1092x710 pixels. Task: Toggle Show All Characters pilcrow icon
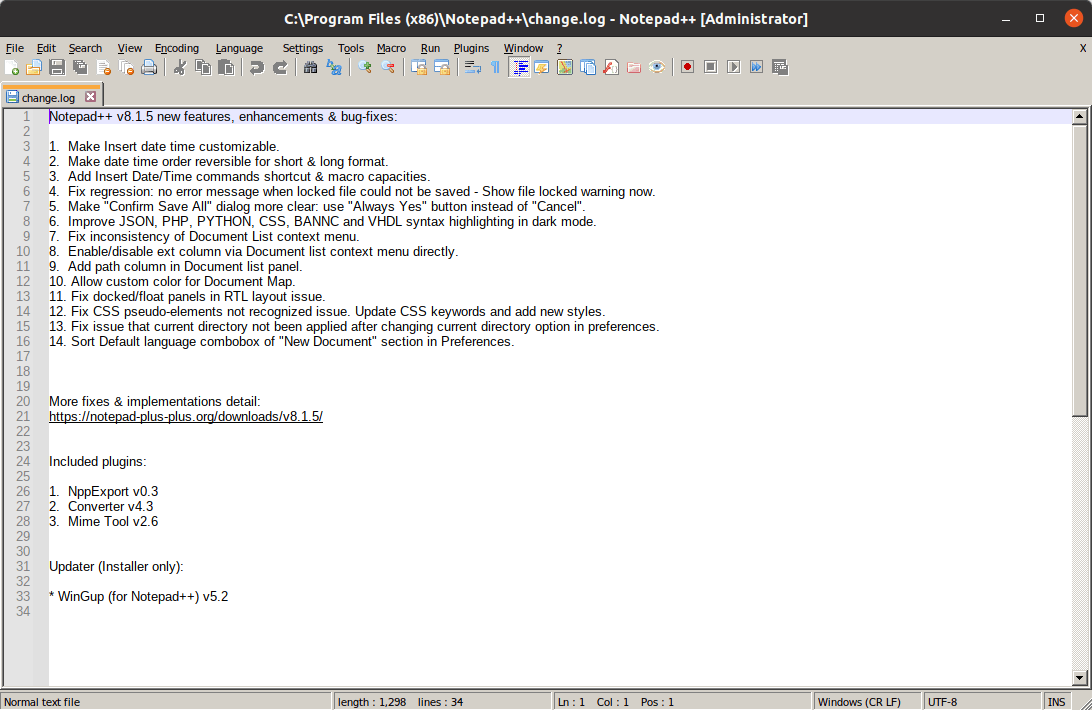(x=495, y=68)
